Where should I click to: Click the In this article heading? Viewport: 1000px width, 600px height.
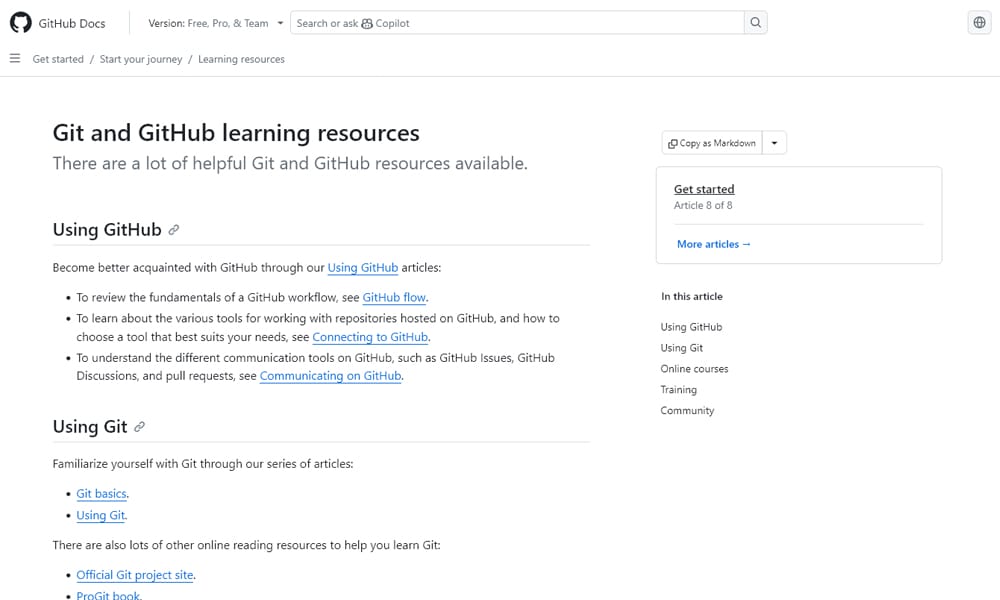click(x=692, y=296)
